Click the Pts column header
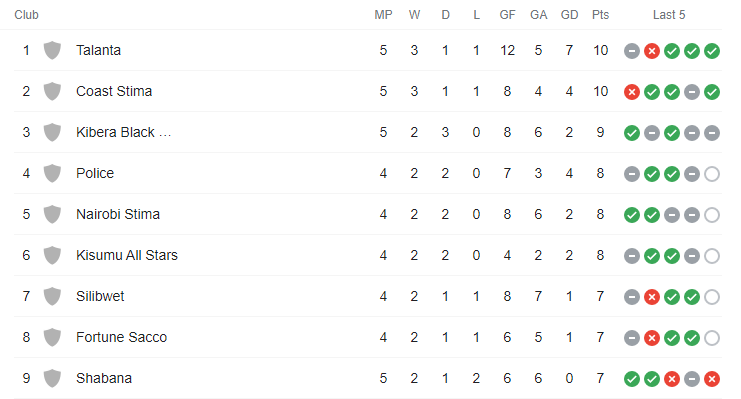 click(600, 15)
